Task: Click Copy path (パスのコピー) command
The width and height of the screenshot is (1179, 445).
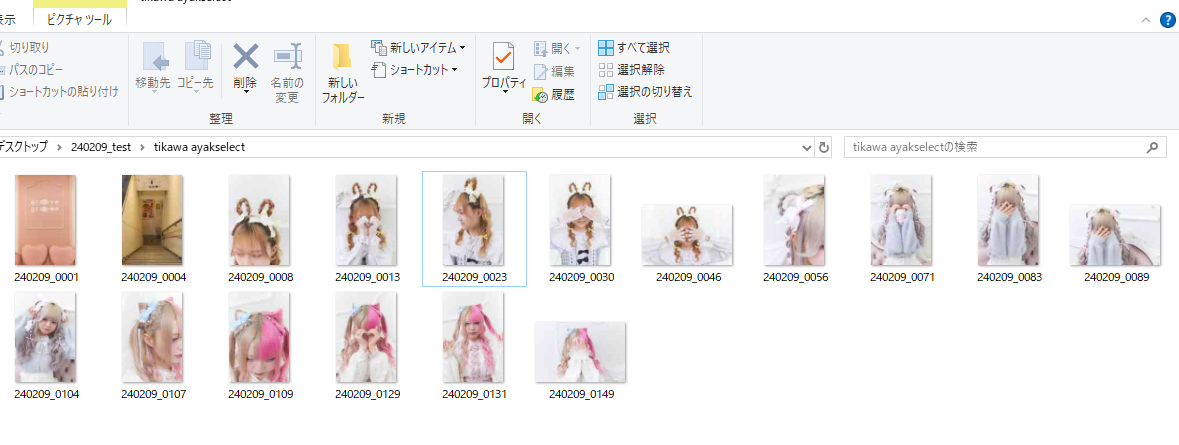Action: pos(32,70)
